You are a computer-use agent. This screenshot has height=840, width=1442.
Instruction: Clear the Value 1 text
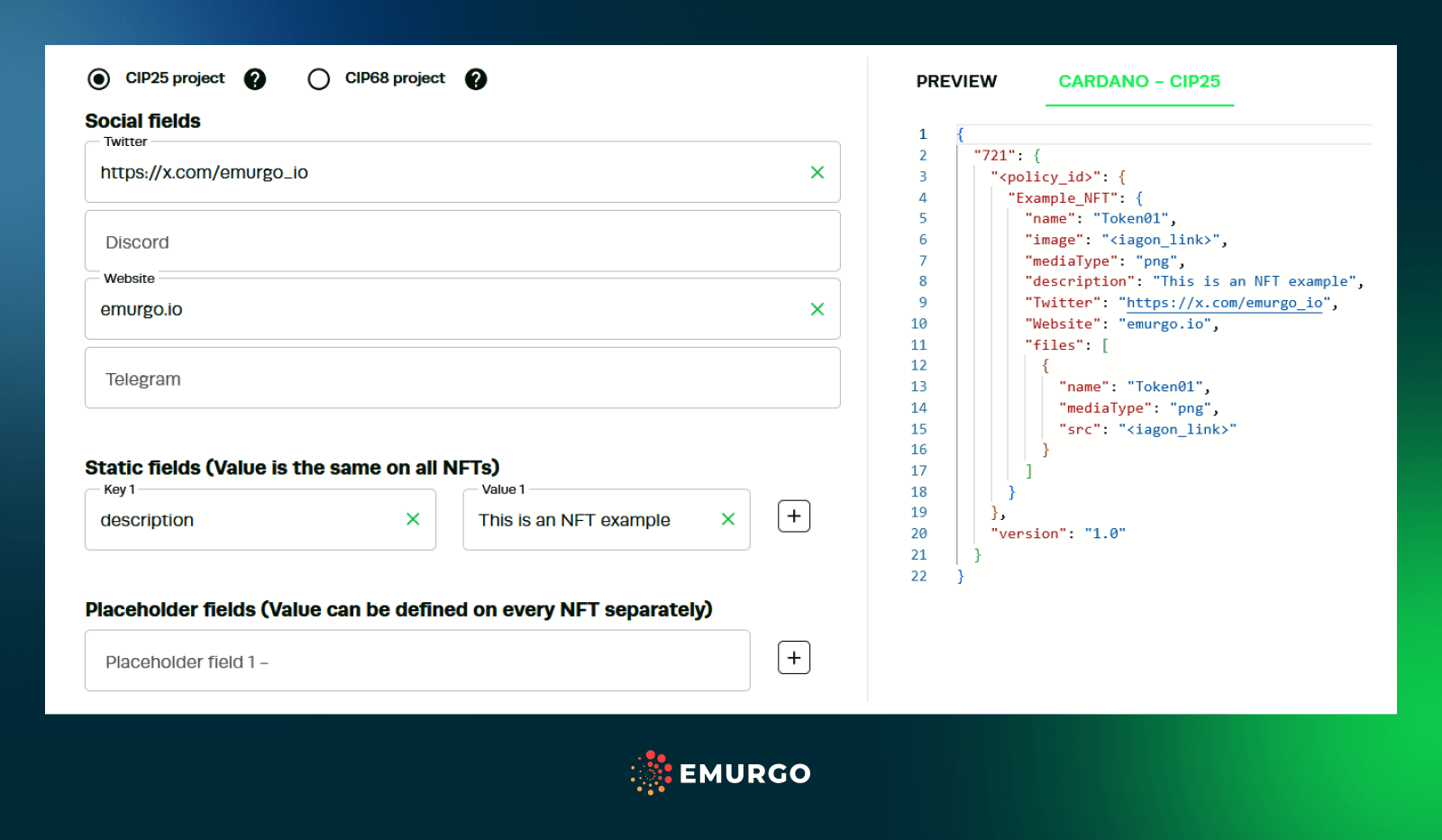[727, 519]
